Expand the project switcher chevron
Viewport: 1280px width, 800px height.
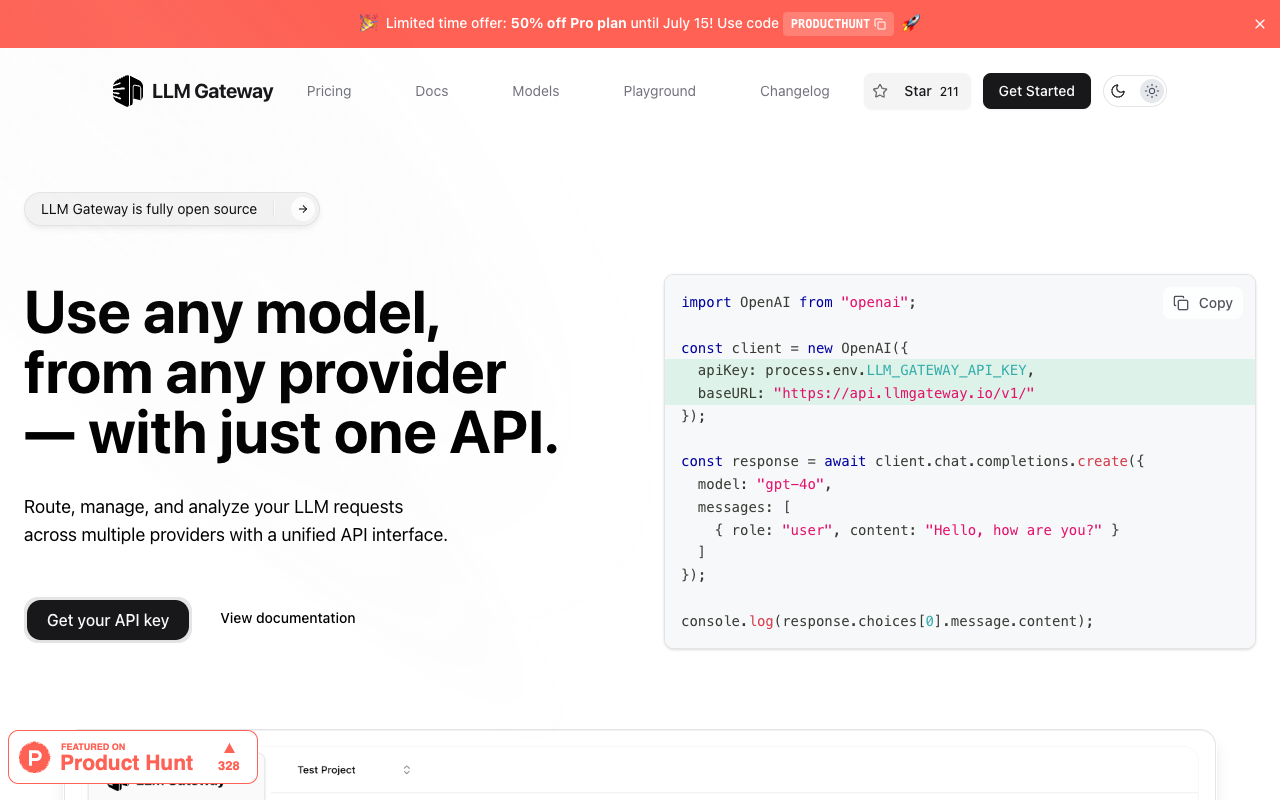(406, 769)
